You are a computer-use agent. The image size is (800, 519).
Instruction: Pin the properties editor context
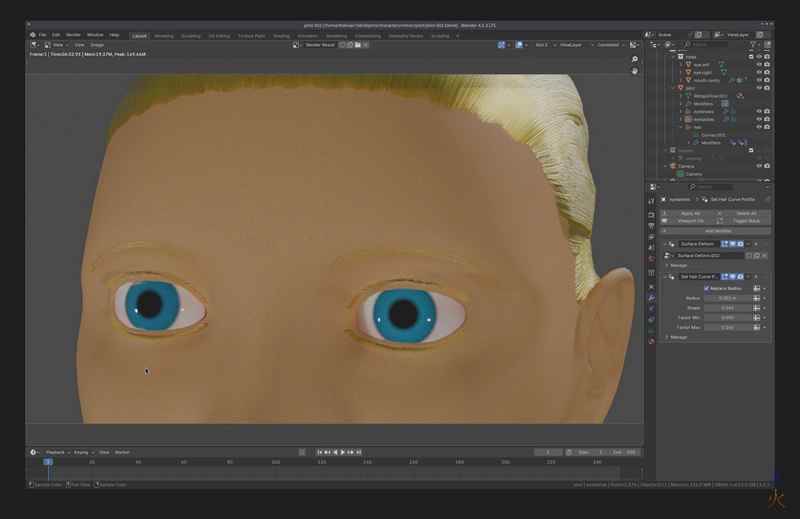click(x=765, y=200)
